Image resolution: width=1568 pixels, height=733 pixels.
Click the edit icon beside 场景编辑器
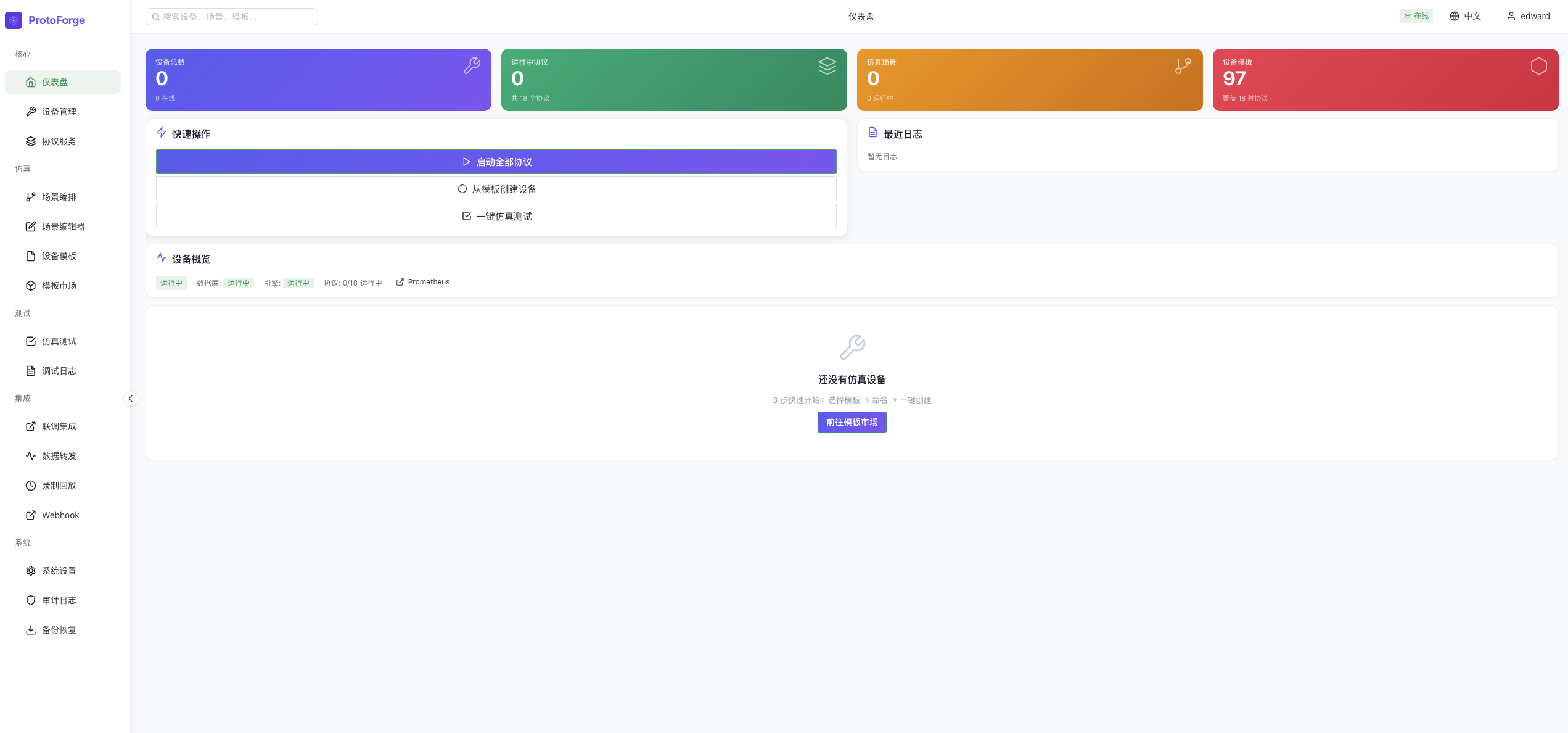[x=31, y=226]
